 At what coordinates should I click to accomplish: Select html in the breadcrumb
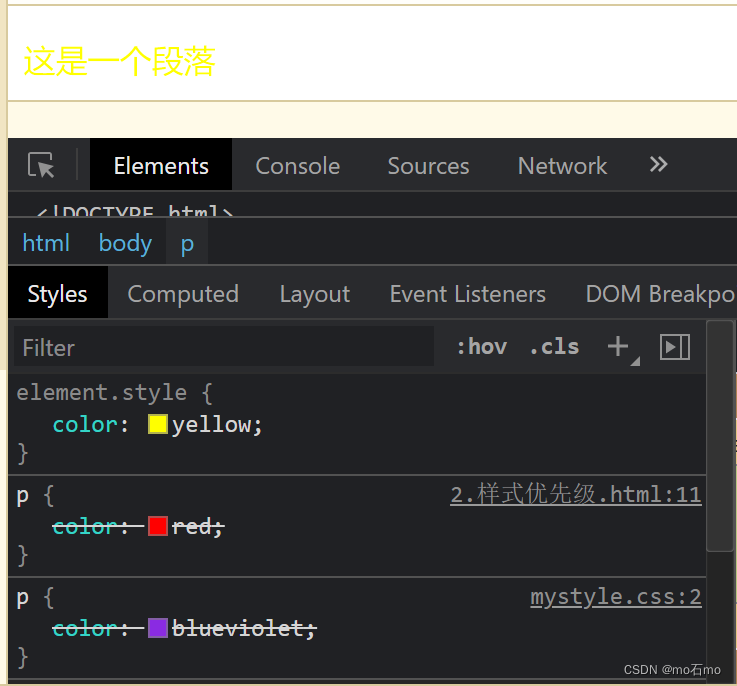click(x=46, y=243)
